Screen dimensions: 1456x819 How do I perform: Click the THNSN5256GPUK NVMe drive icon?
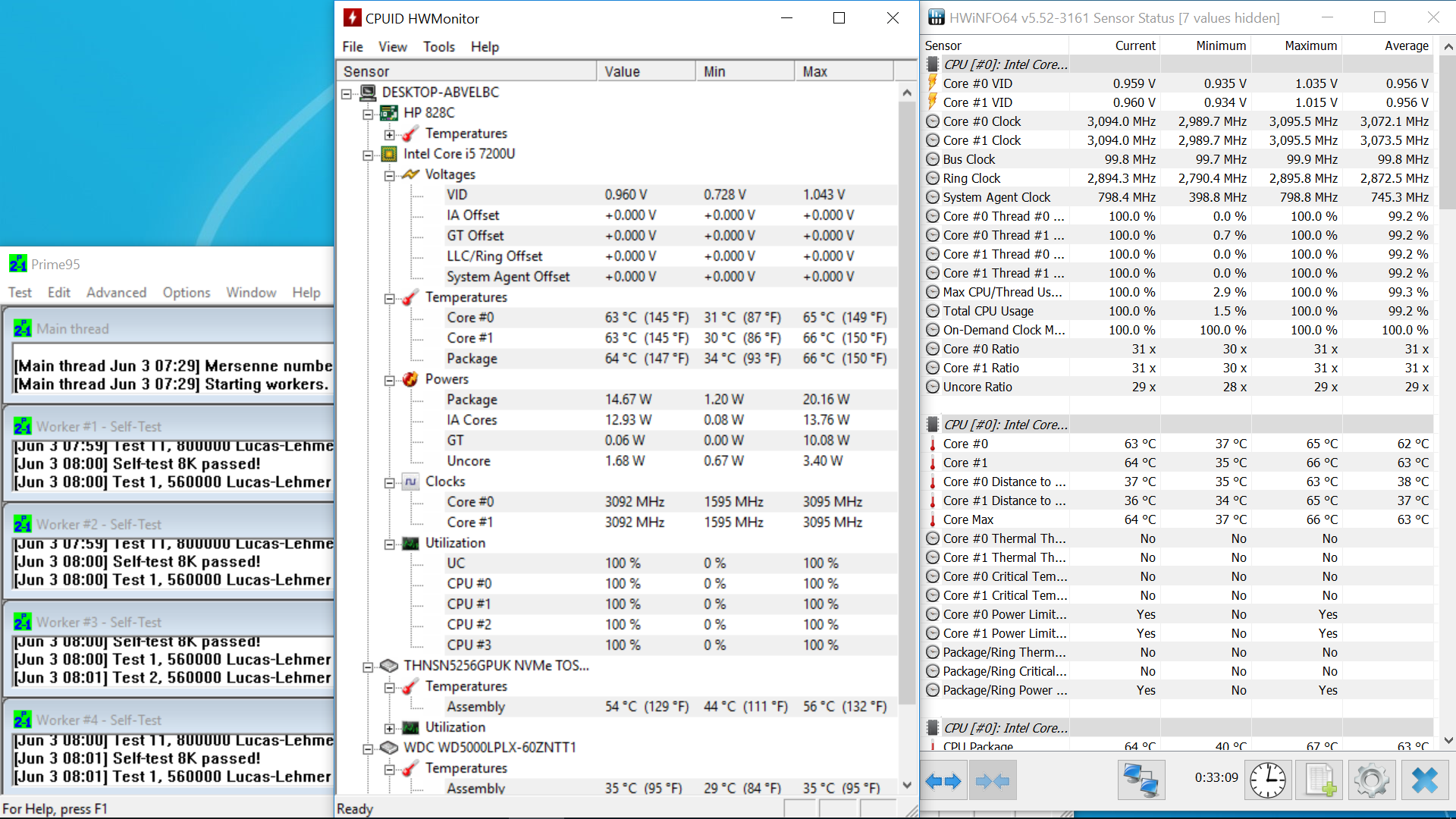pos(389,666)
